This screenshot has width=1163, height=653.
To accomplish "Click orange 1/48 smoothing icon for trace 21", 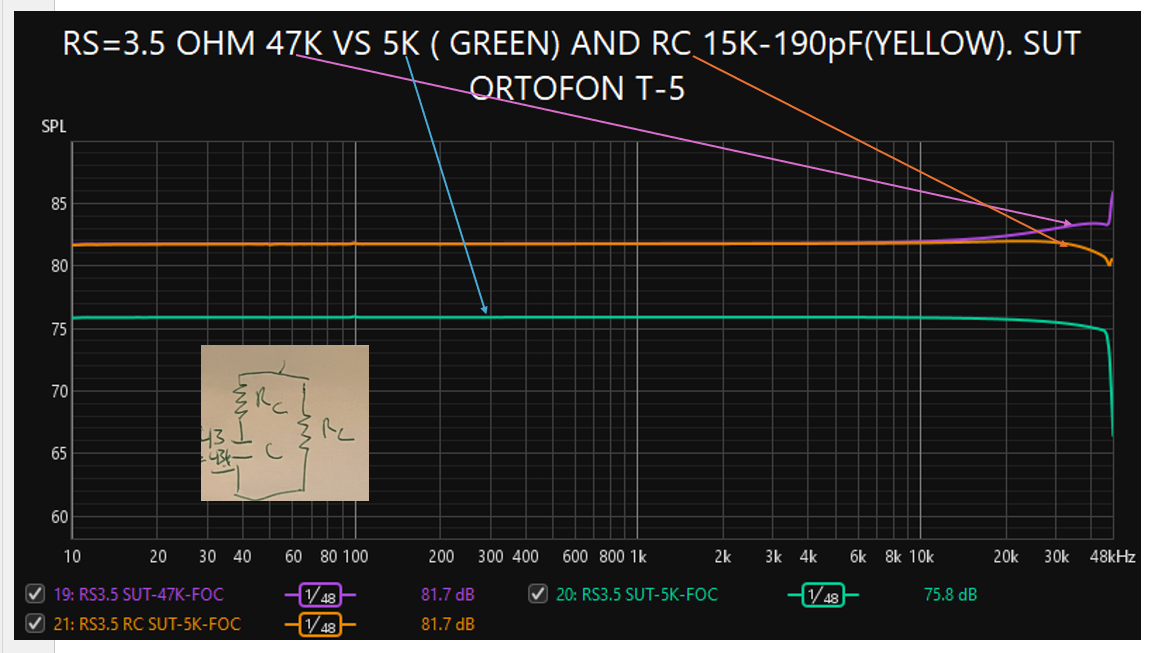I will (320, 625).
